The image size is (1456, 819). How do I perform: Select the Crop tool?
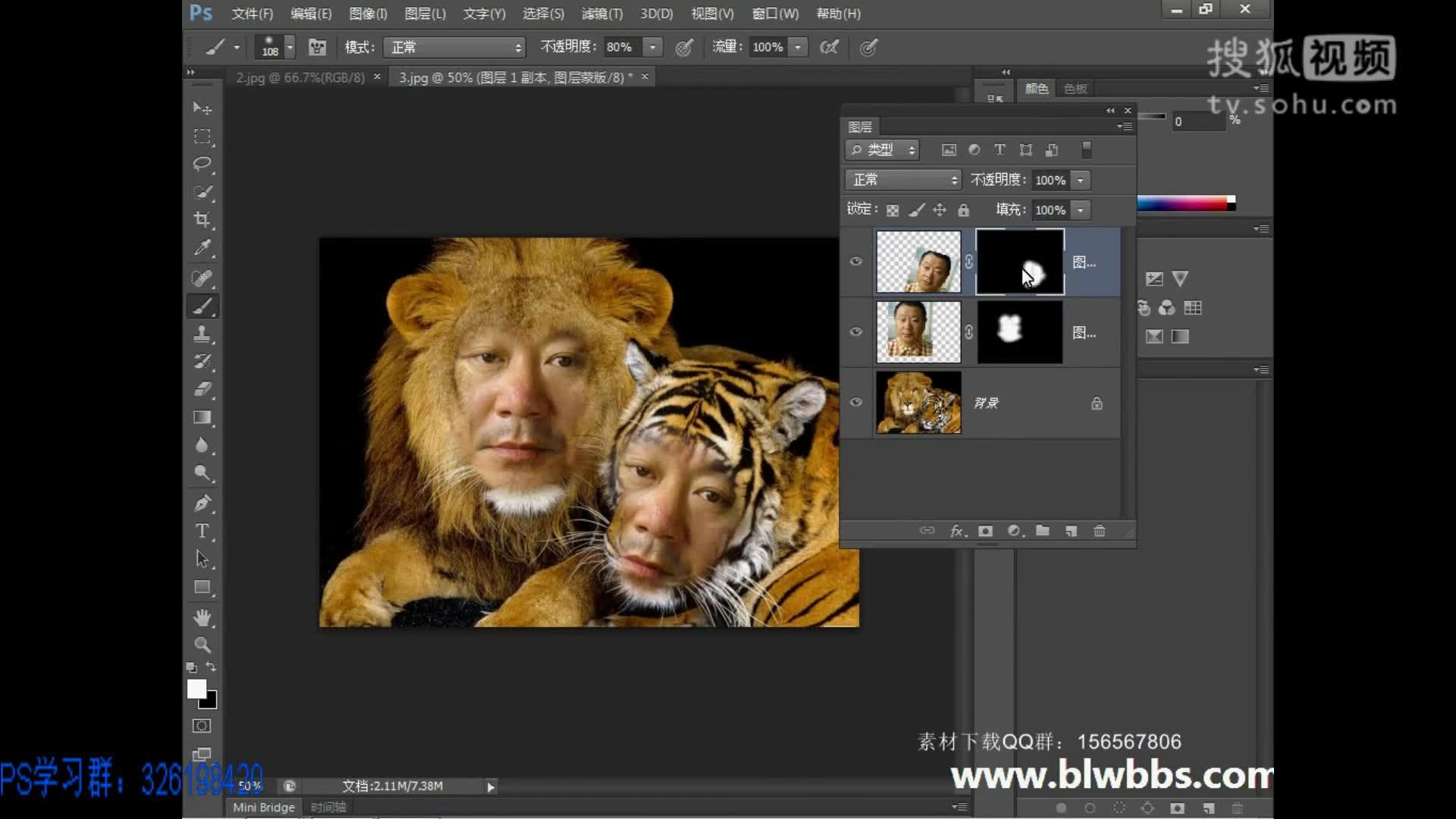(x=202, y=220)
